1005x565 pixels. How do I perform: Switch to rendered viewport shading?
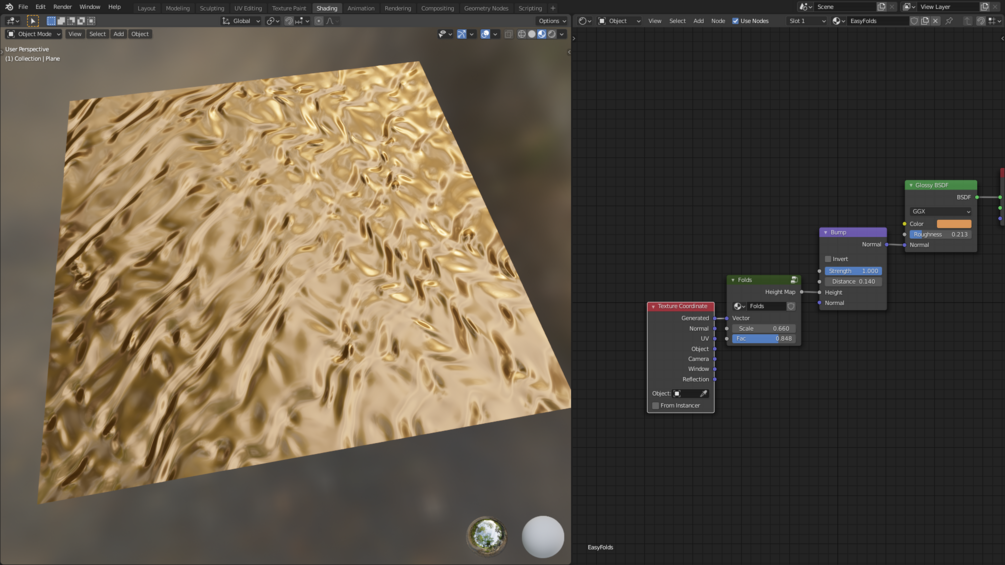(x=552, y=34)
